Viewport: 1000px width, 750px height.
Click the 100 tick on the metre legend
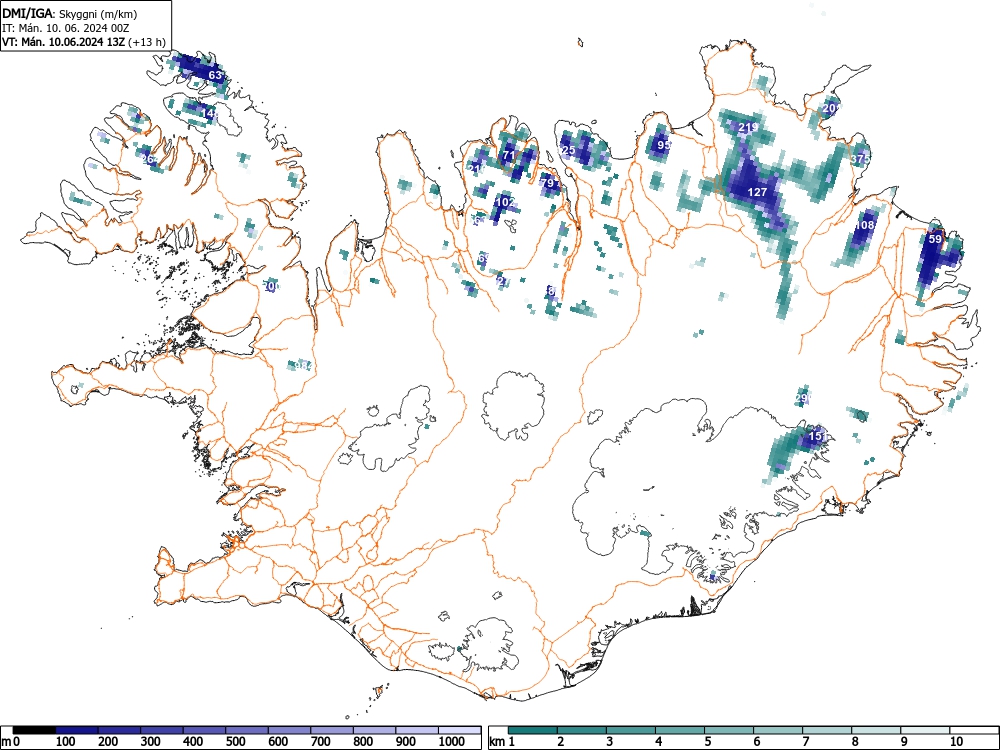pos(65,742)
